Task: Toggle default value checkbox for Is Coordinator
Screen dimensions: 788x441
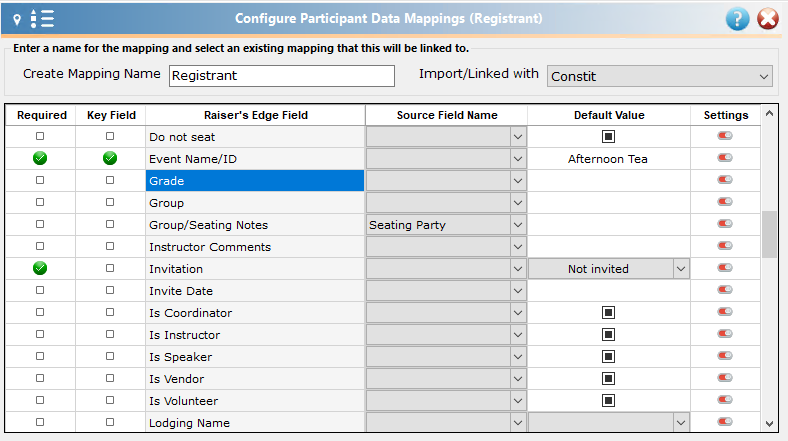Action: click(608, 312)
